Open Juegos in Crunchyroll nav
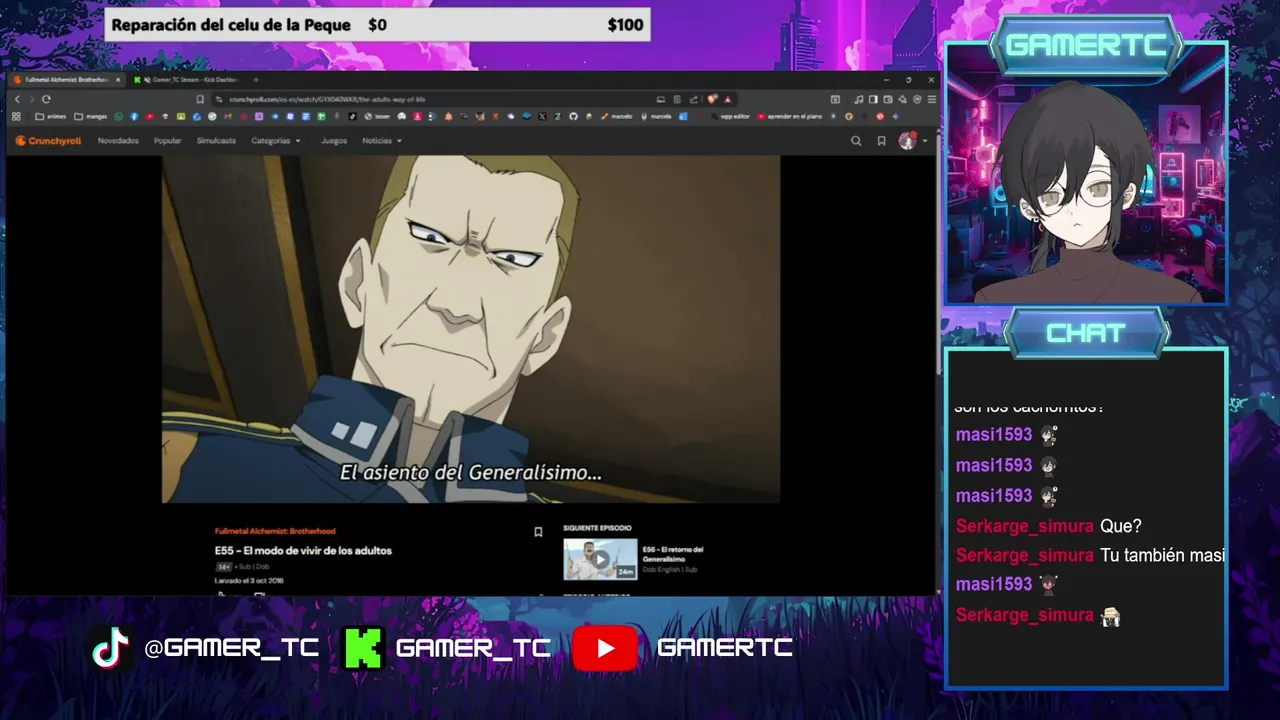Viewport: 1280px width, 720px height. (x=334, y=141)
